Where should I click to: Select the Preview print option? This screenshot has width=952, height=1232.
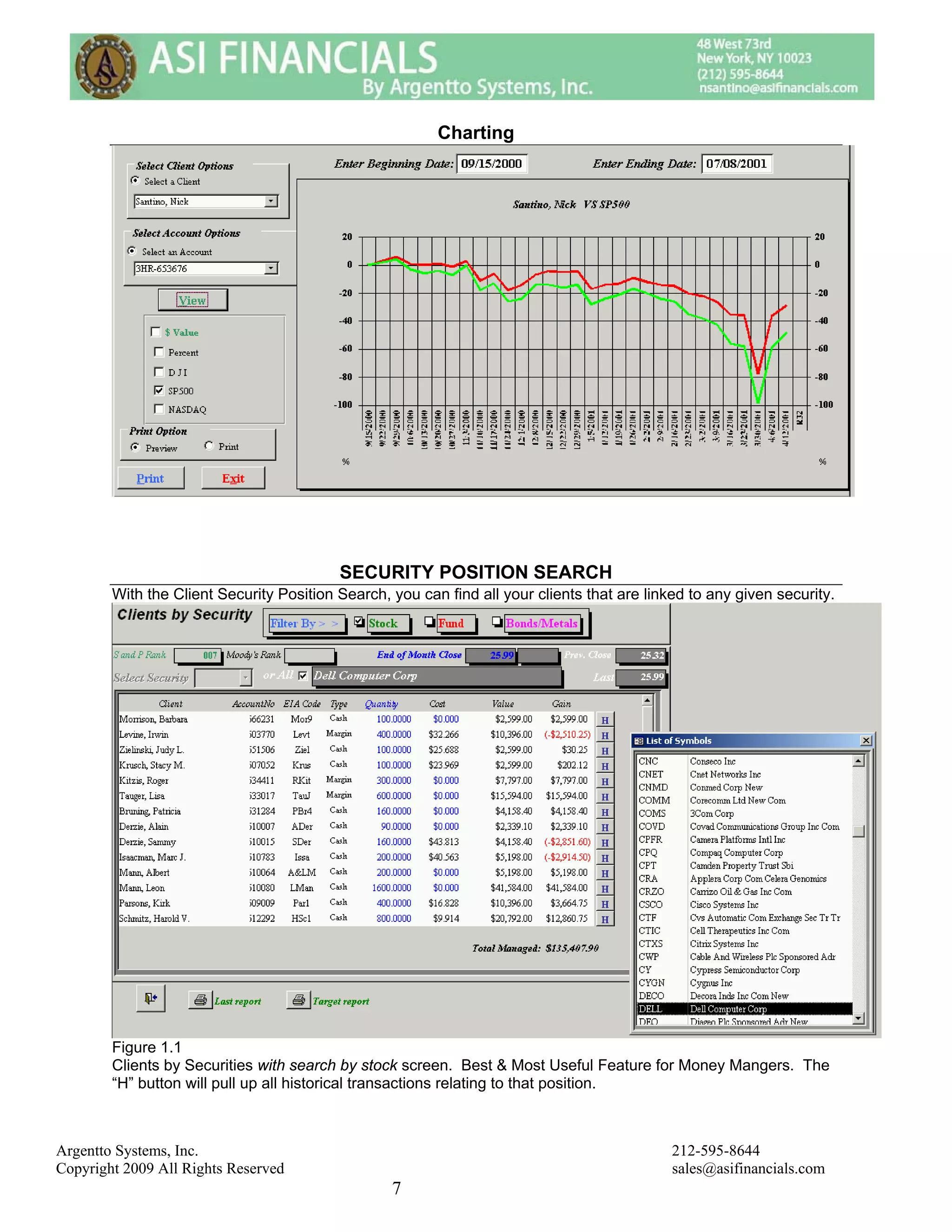[135, 447]
